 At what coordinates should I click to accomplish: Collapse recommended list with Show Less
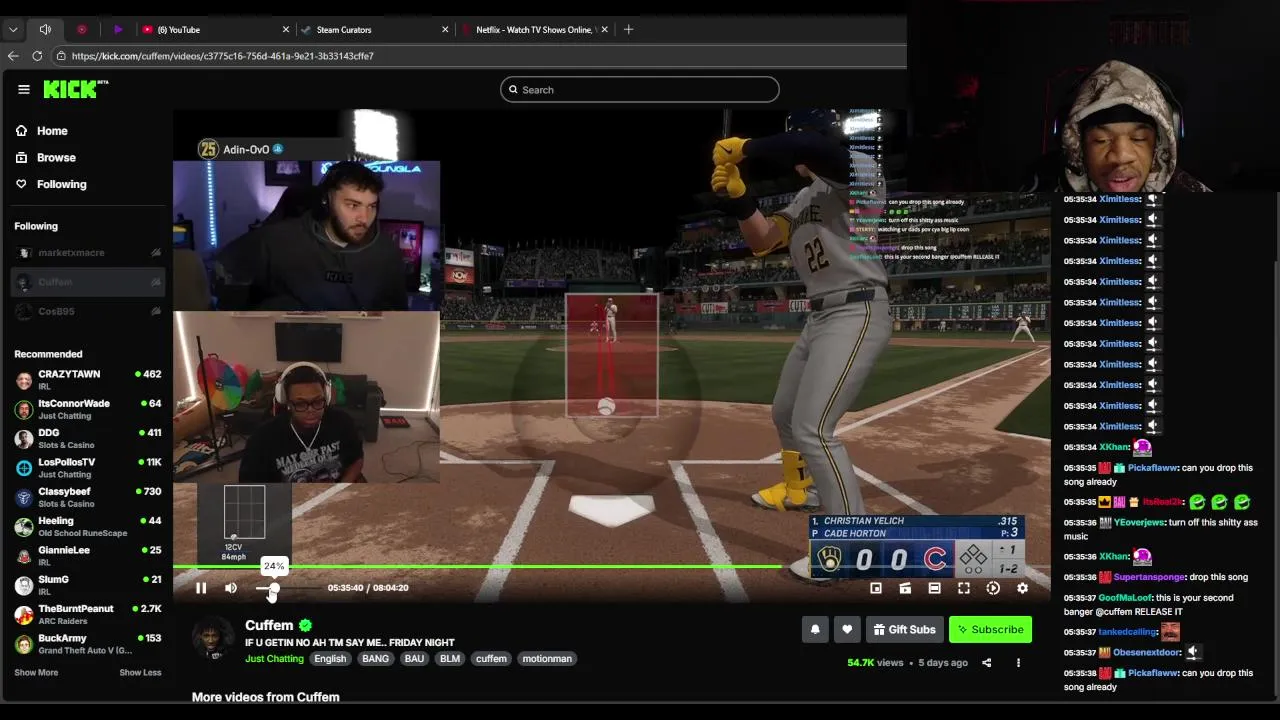point(140,672)
